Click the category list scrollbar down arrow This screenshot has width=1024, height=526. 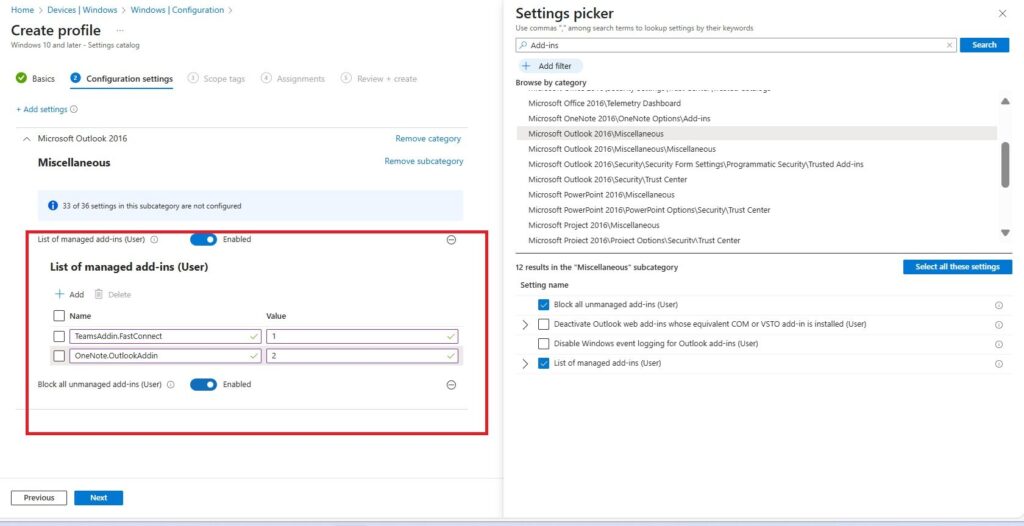pyautogui.click(x=1005, y=233)
